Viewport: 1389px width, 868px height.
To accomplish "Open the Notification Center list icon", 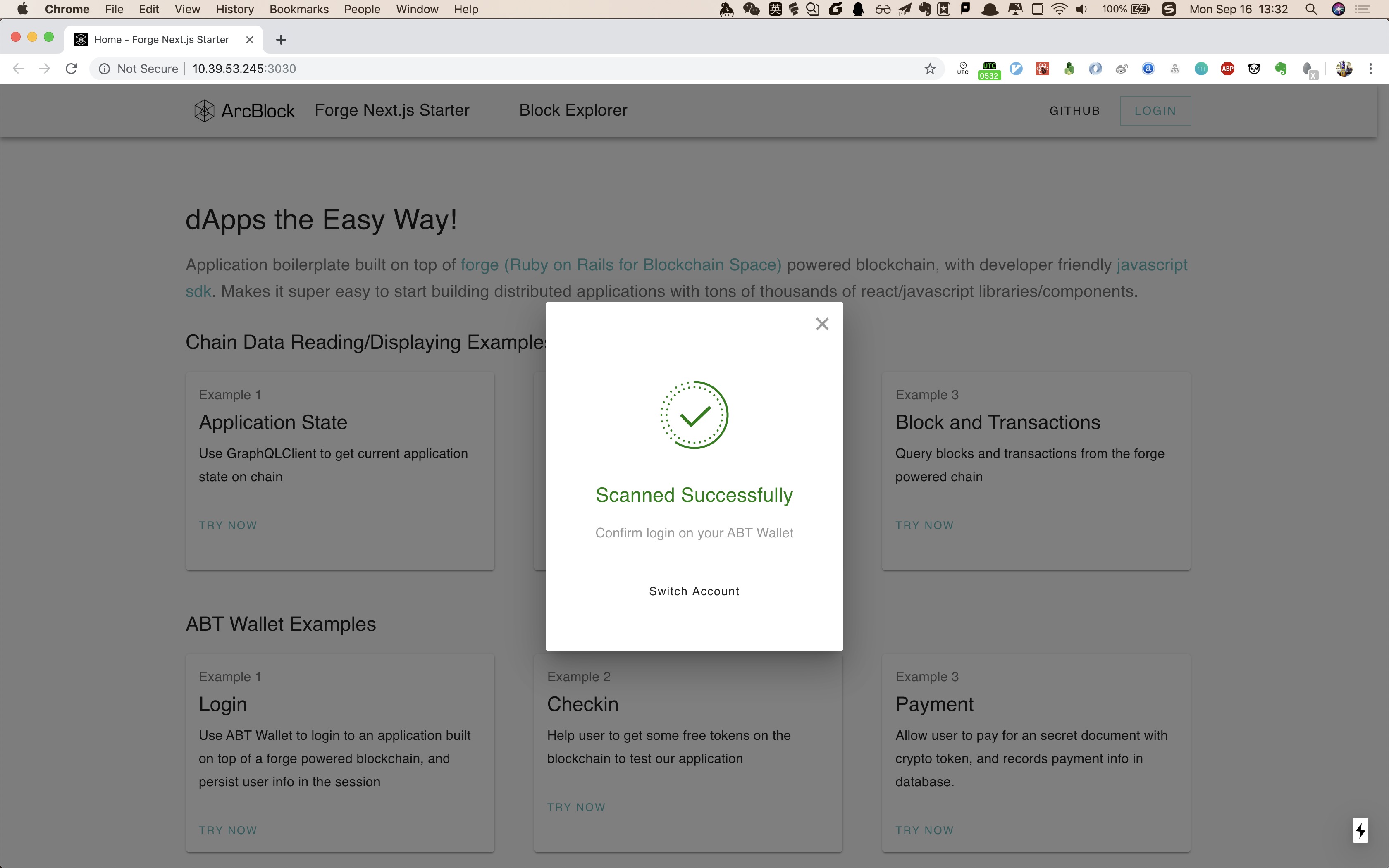I will point(1363,9).
